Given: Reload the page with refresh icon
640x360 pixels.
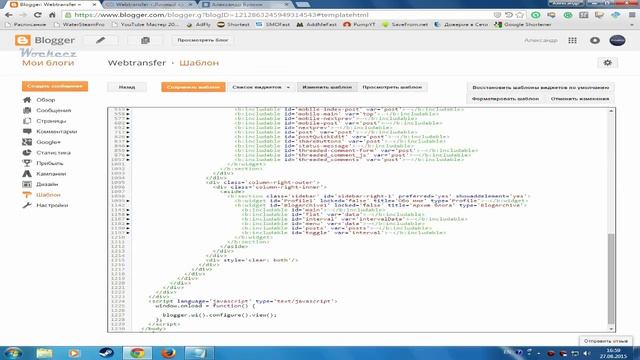Looking at the screenshot, I should [x=38, y=15].
